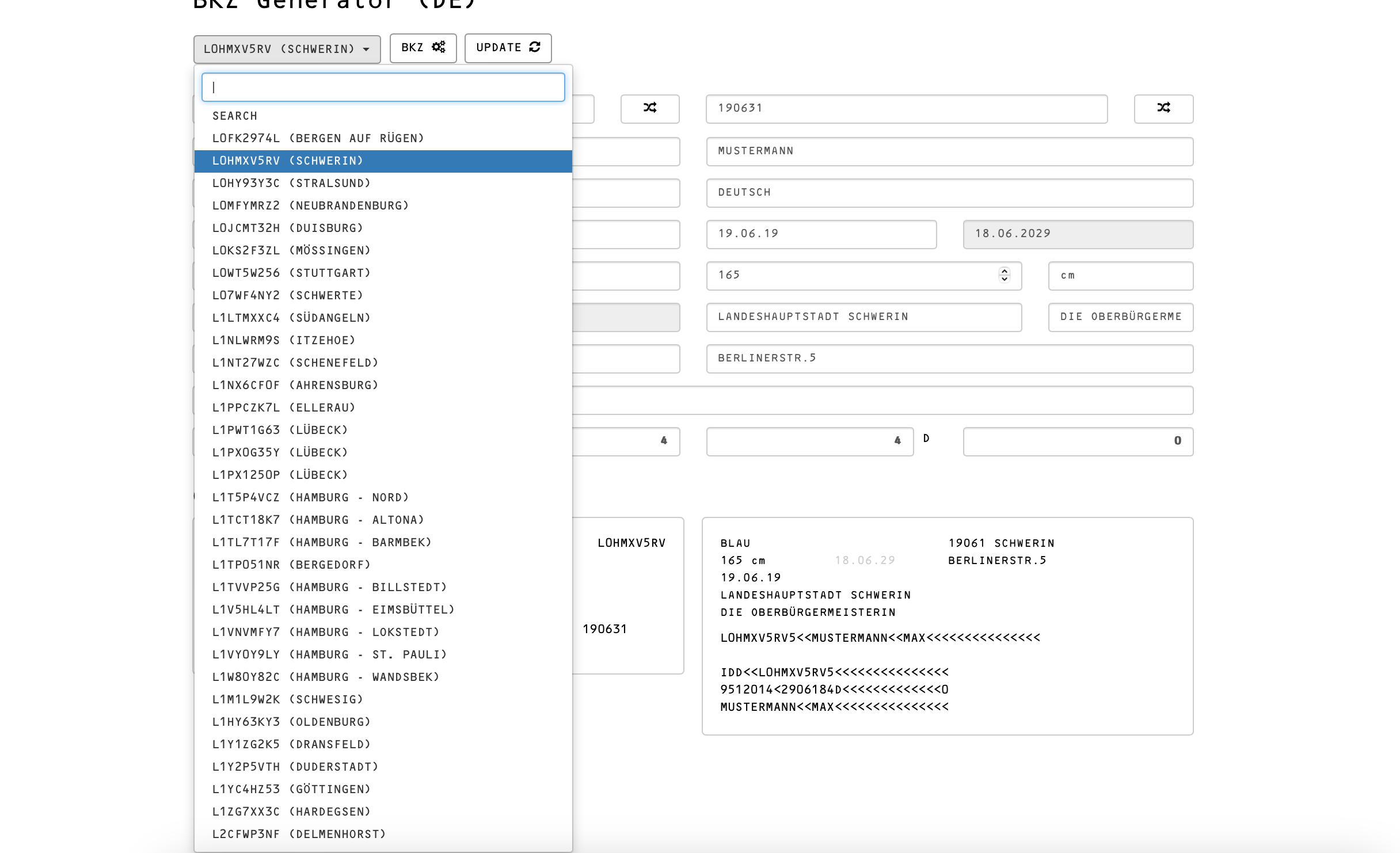Pick L1VNVMFY7 (Hamburg - Lokstedt)

pyautogui.click(x=383, y=632)
